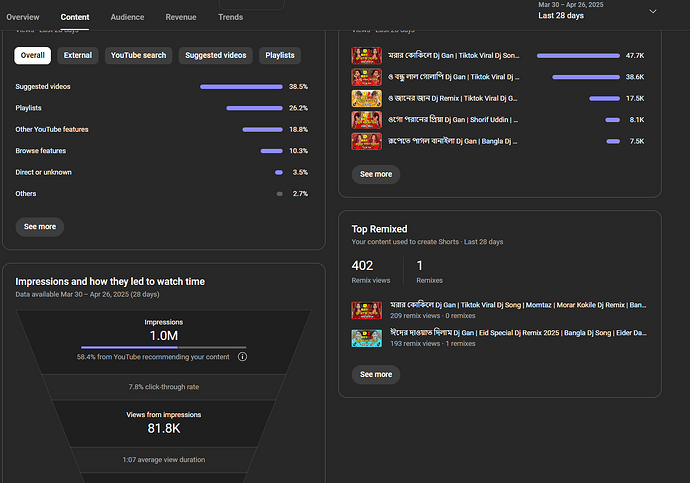Select the Overall traffic source chip
The image size is (690, 483).
pyautogui.click(x=33, y=55)
